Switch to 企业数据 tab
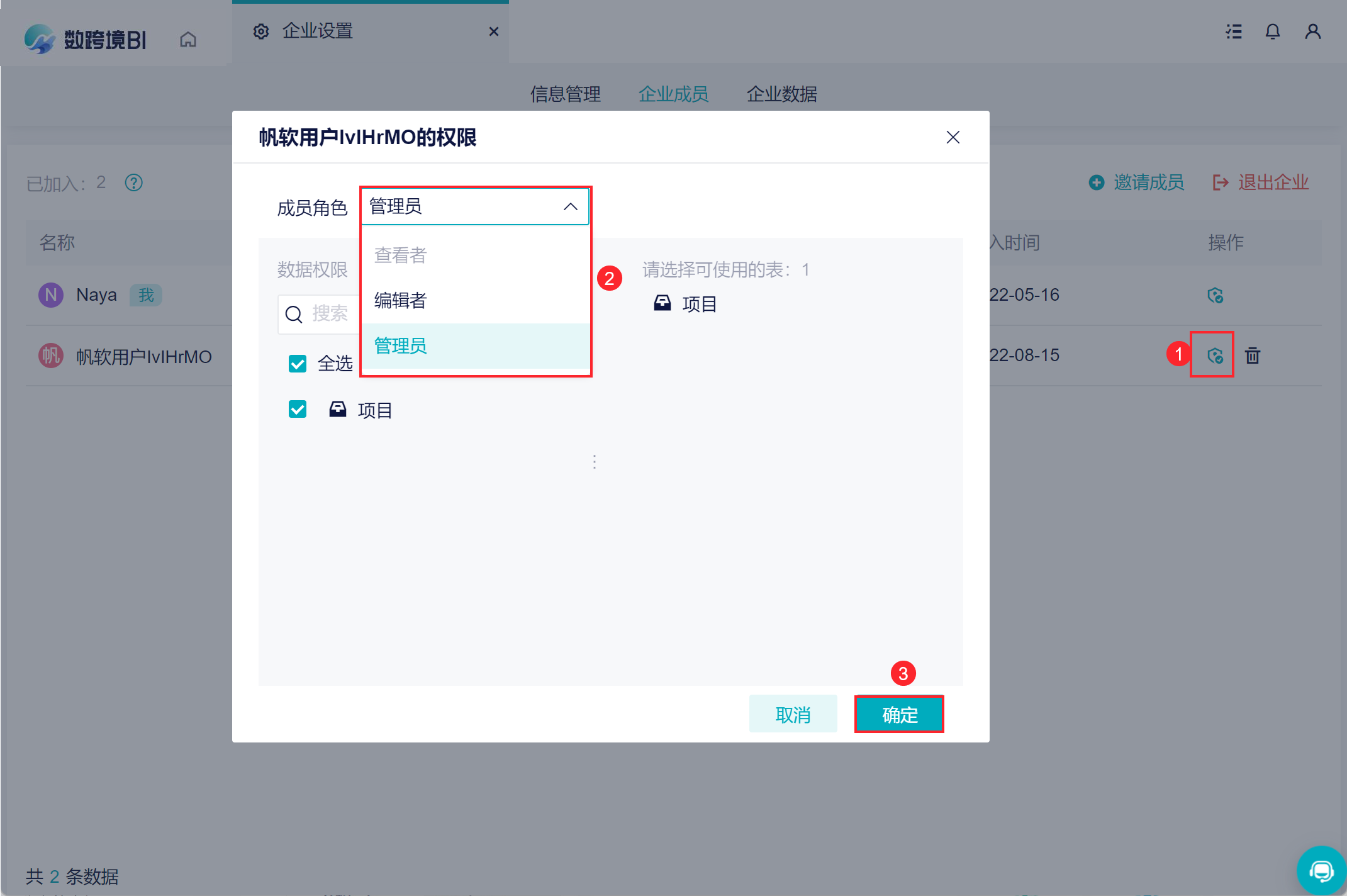 [x=781, y=94]
